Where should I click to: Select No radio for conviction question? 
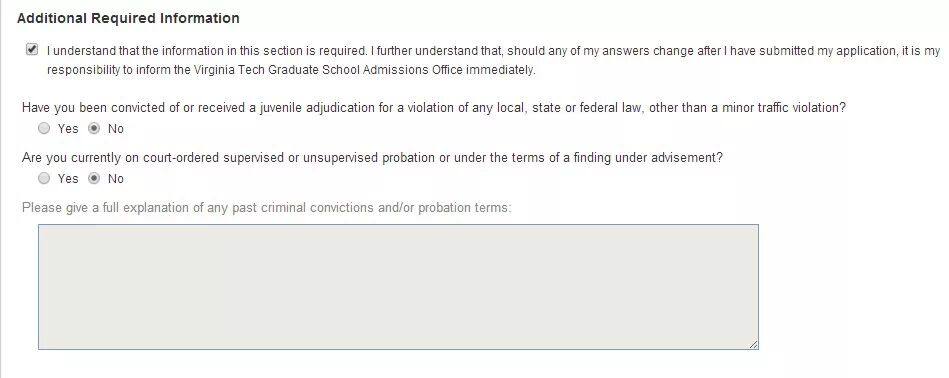(94, 128)
